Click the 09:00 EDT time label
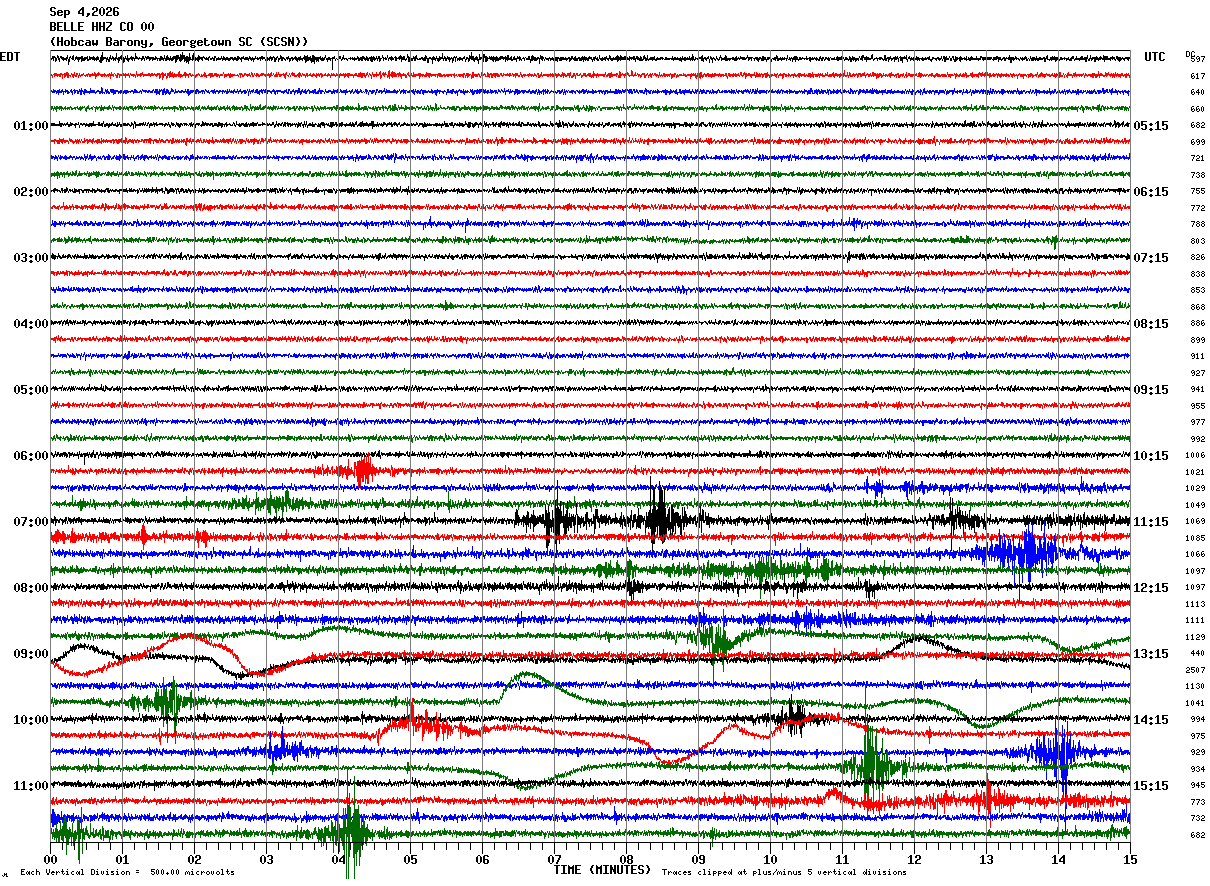 (30, 654)
